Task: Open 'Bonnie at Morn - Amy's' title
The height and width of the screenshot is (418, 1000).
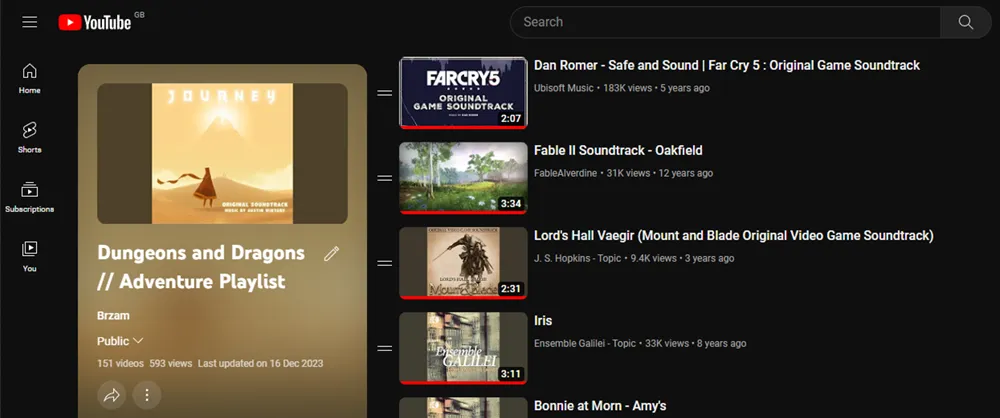Action: click(600, 406)
